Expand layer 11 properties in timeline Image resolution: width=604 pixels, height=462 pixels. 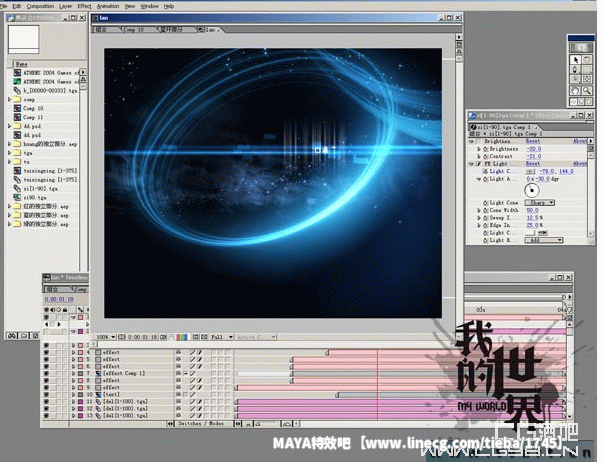pyautogui.click(x=73, y=402)
